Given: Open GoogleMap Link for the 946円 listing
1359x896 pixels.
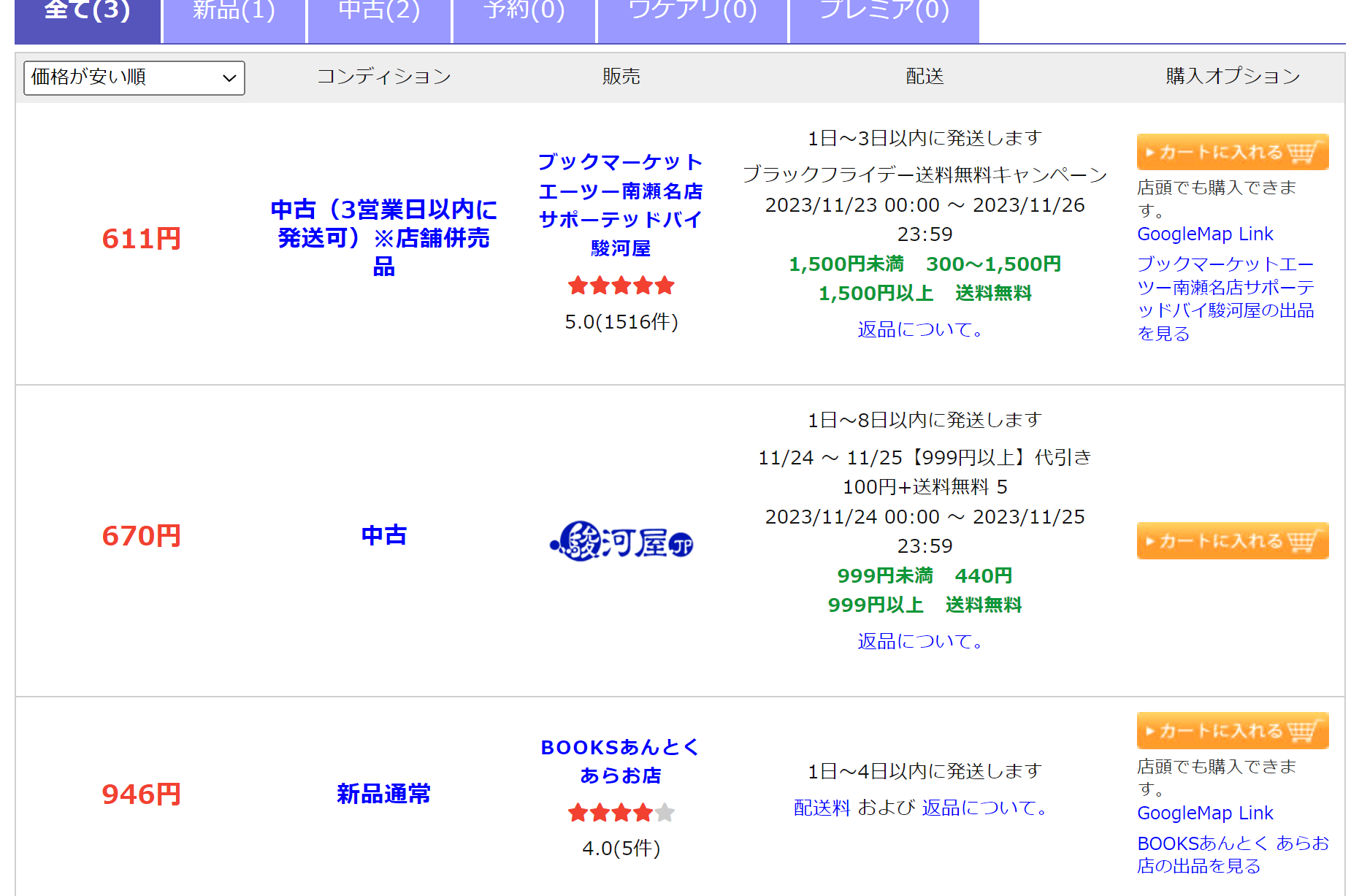Looking at the screenshot, I should pyautogui.click(x=1205, y=813).
